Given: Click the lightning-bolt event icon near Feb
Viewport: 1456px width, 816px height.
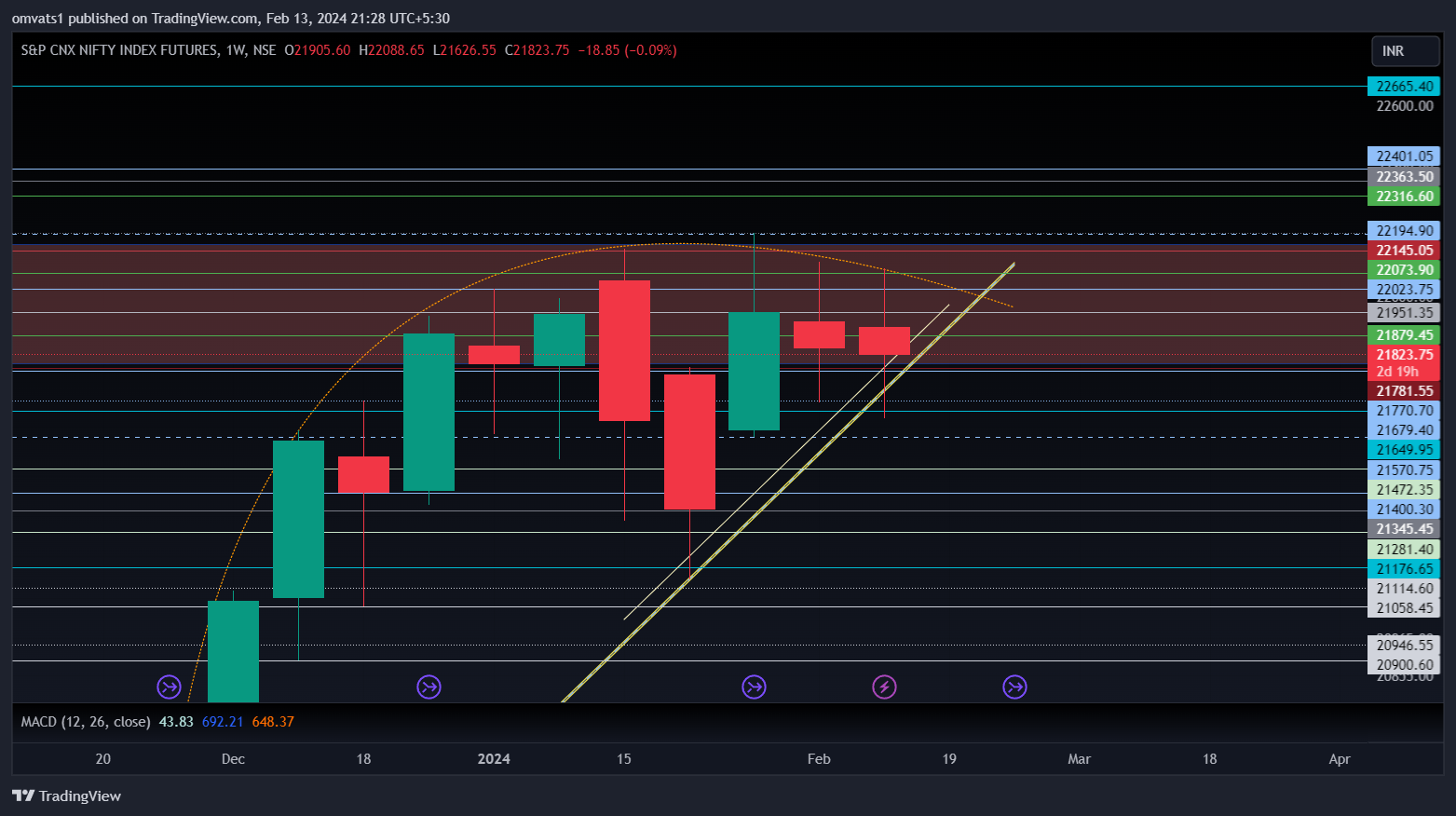Looking at the screenshot, I should 884,687.
